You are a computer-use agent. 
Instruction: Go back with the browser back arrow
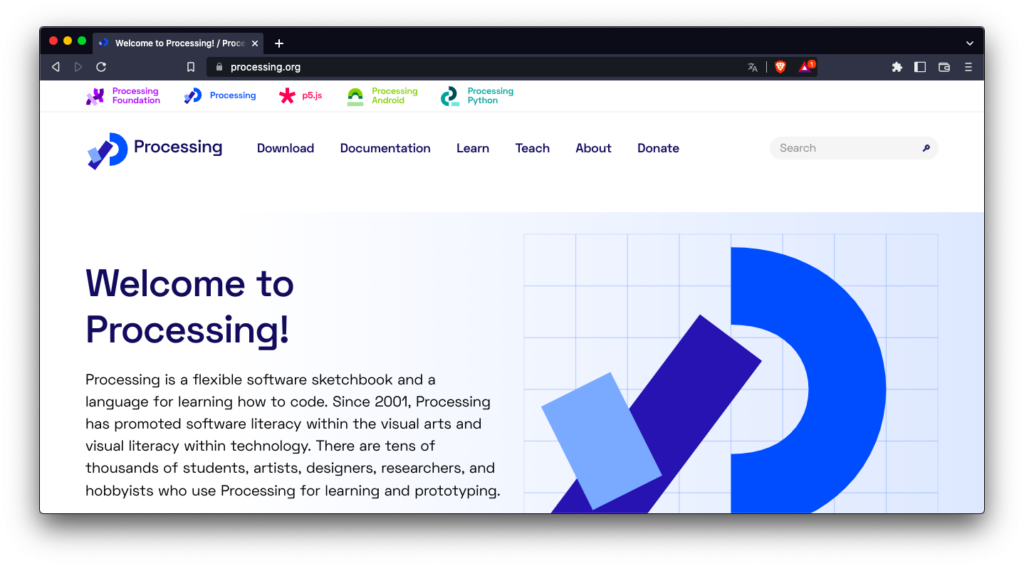point(56,67)
